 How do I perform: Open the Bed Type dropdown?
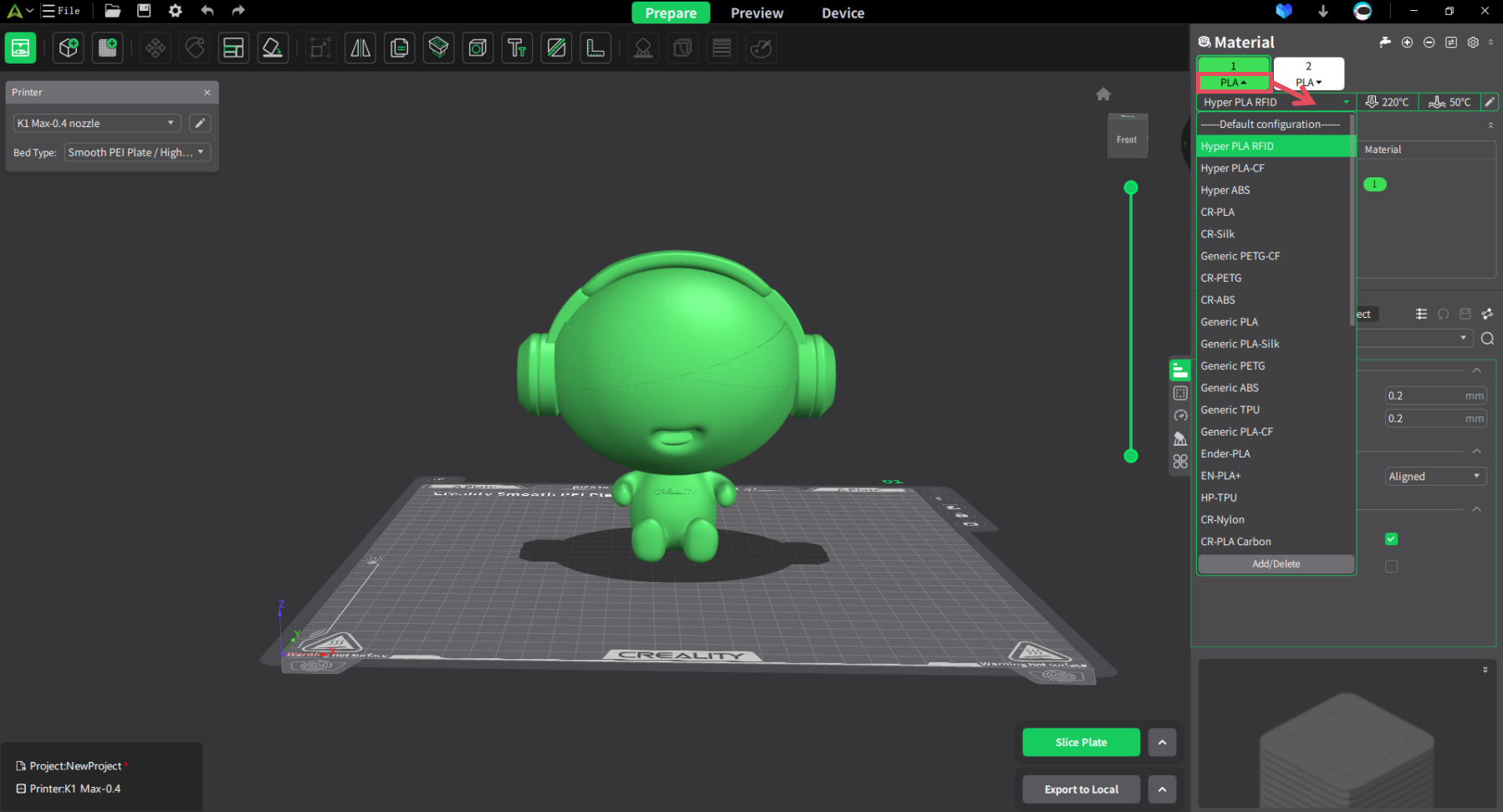(137, 152)
